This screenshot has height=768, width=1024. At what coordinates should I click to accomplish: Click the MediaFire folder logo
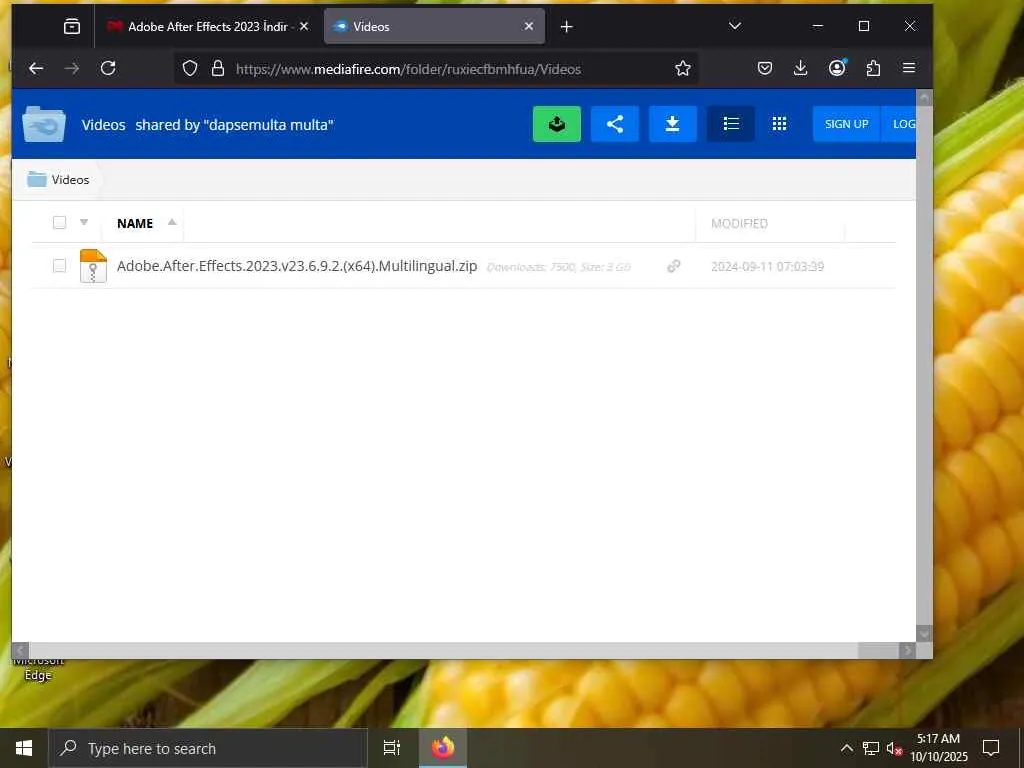point(44,124)
